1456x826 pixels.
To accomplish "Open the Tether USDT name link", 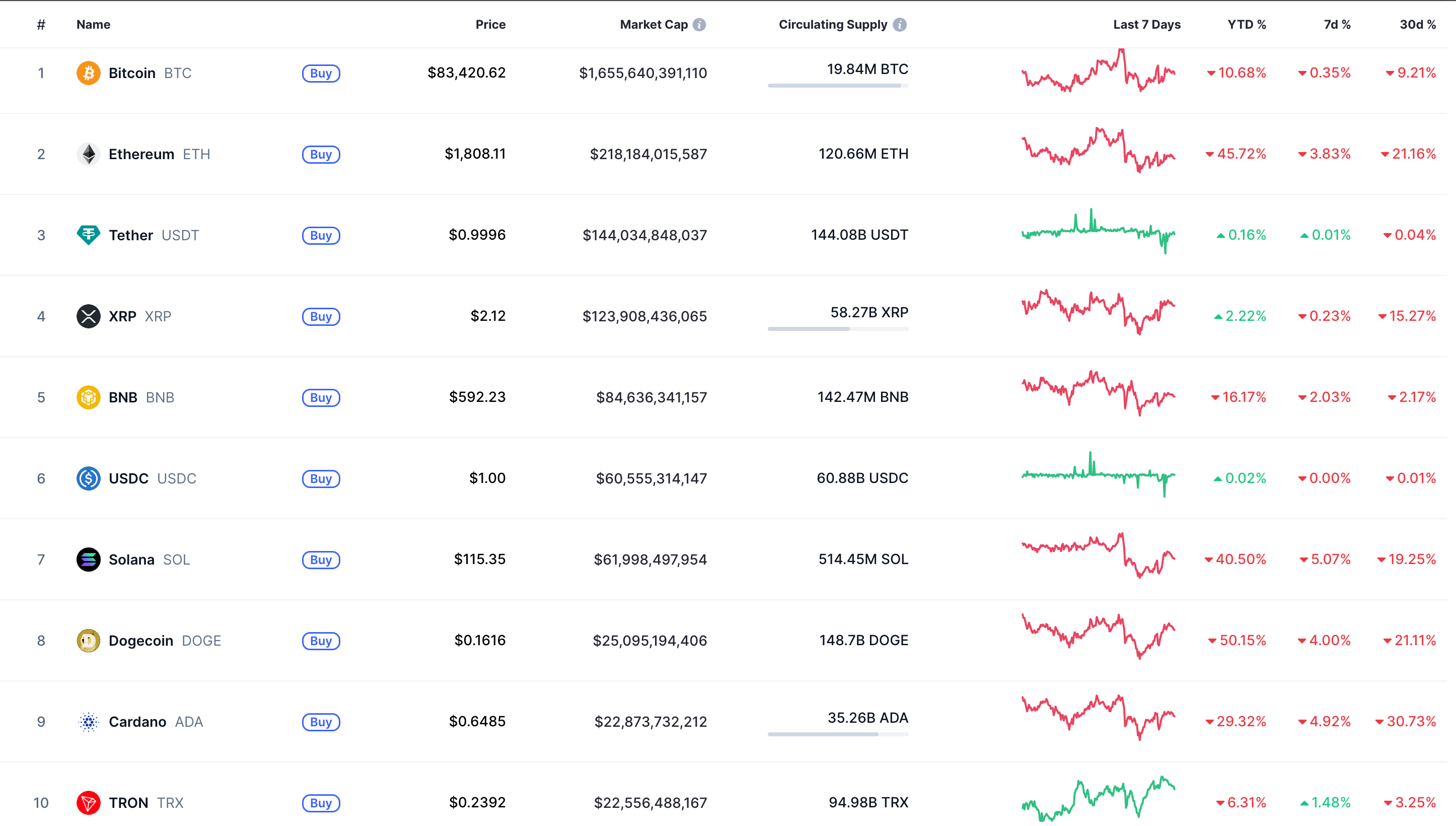I will tap(154, 235).
